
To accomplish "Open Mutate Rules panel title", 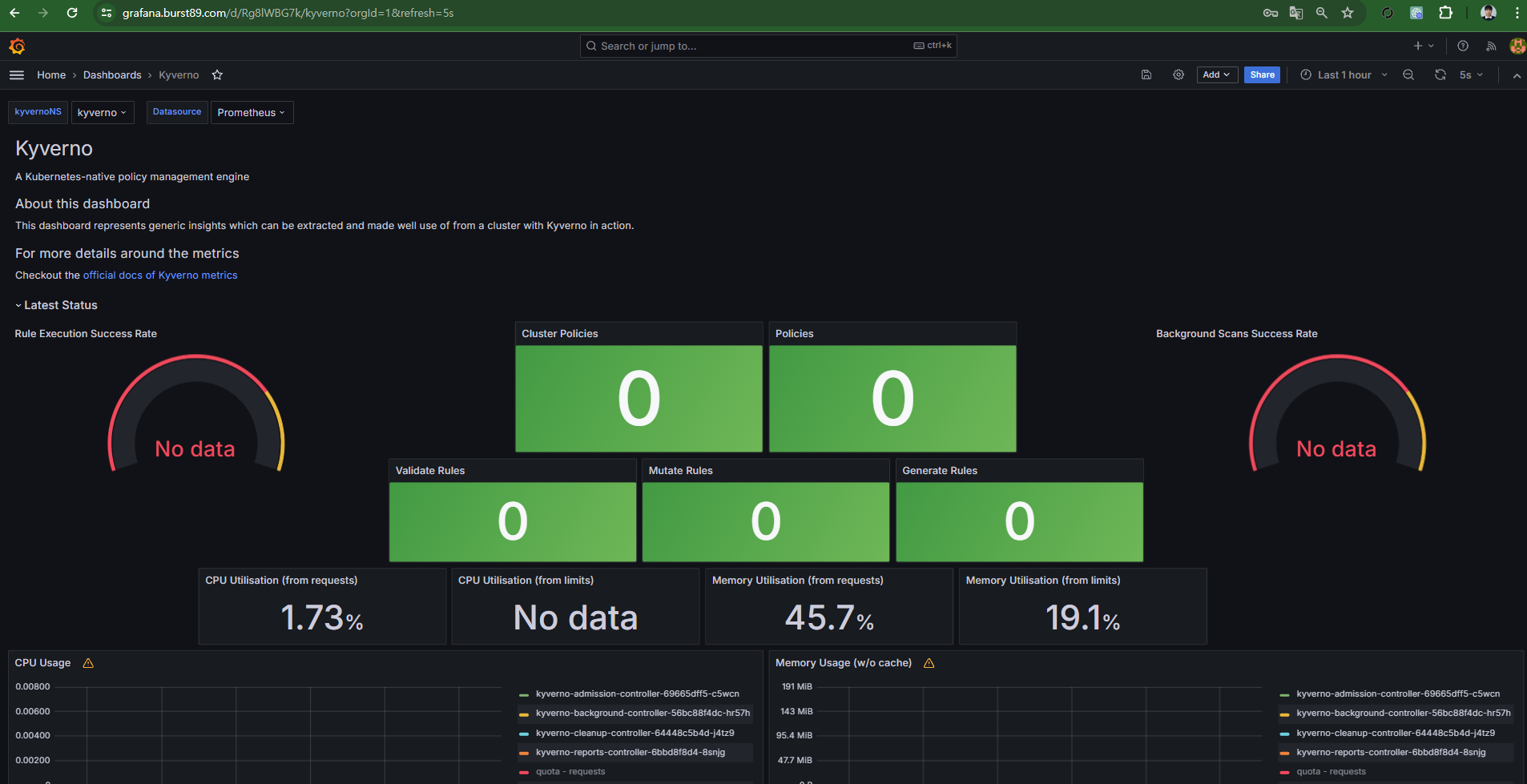I will [680, 471].
